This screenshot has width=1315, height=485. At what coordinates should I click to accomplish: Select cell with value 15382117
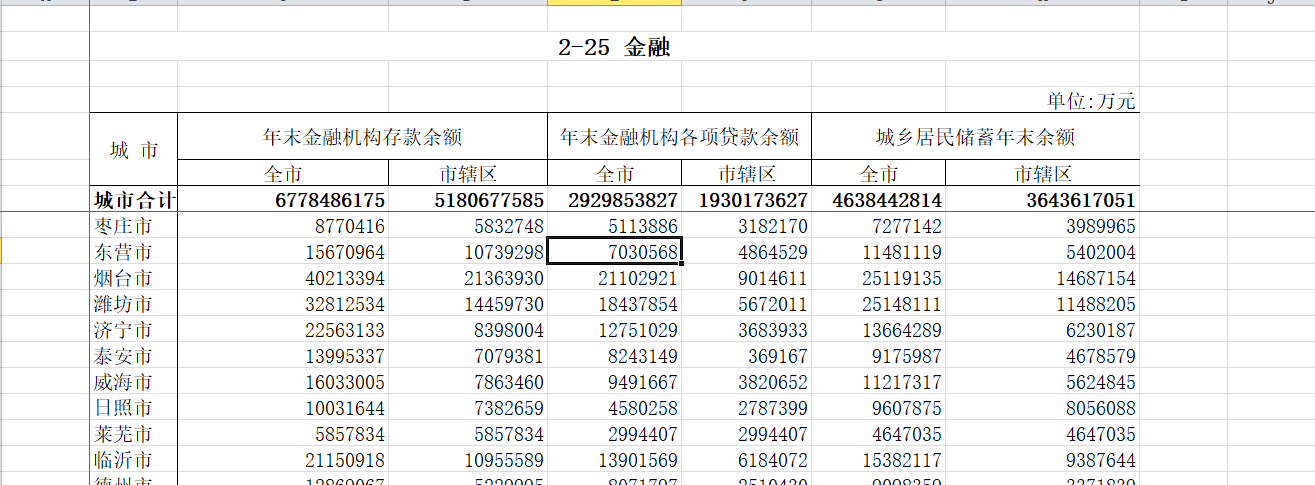tap(879, 460)
